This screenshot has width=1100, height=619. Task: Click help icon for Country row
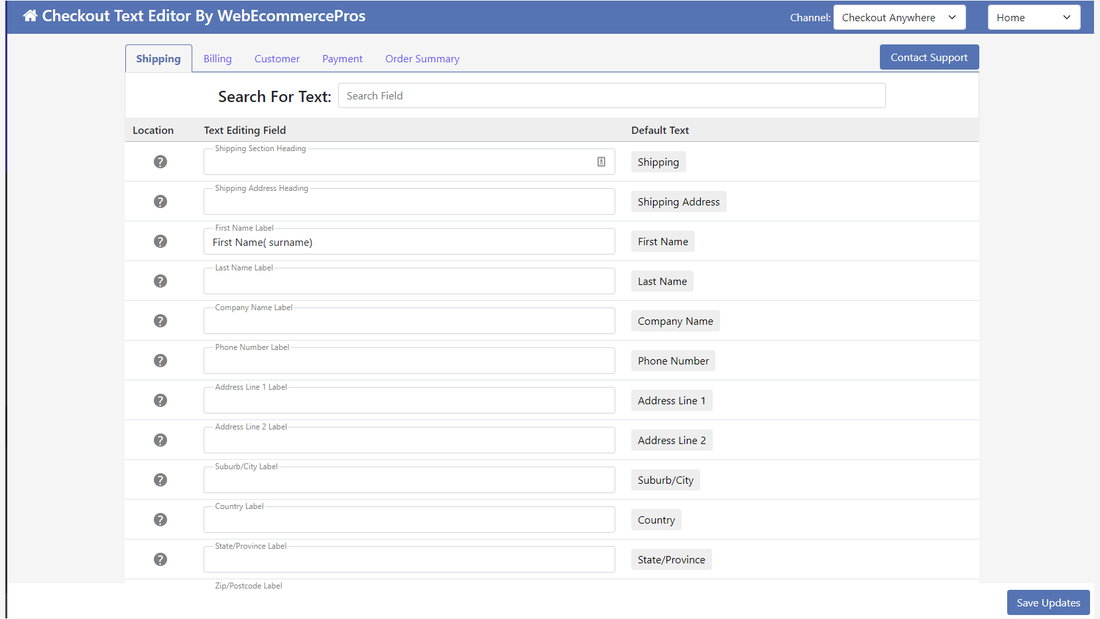pyautogui.click(x=161, y=520)
